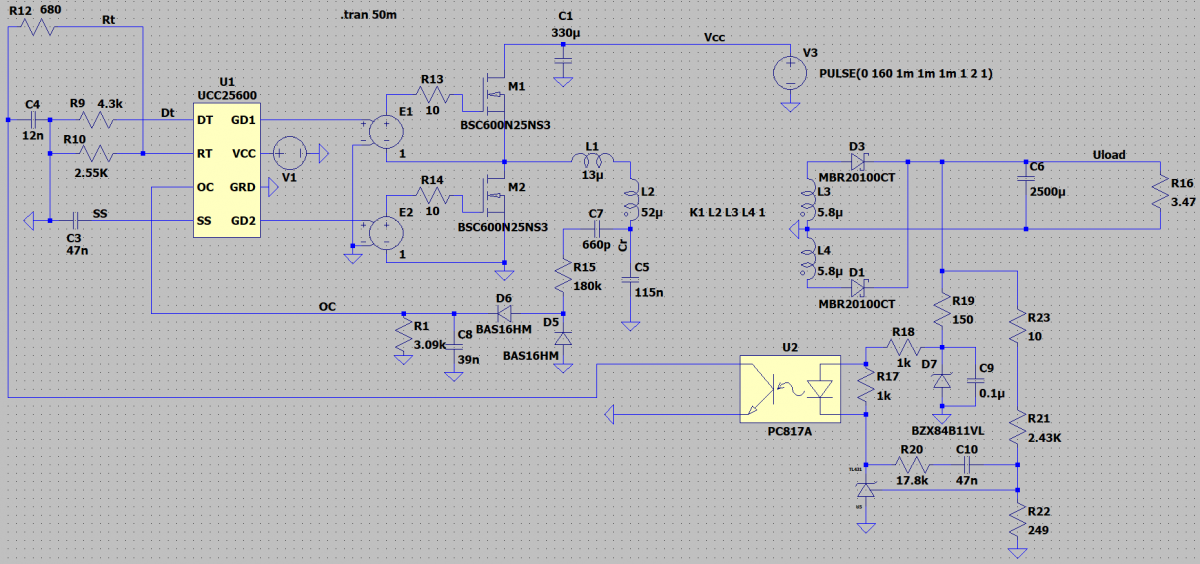Click the Rt net label
Viewport: 1200px width, 564px height.
[x=110, y=19]
